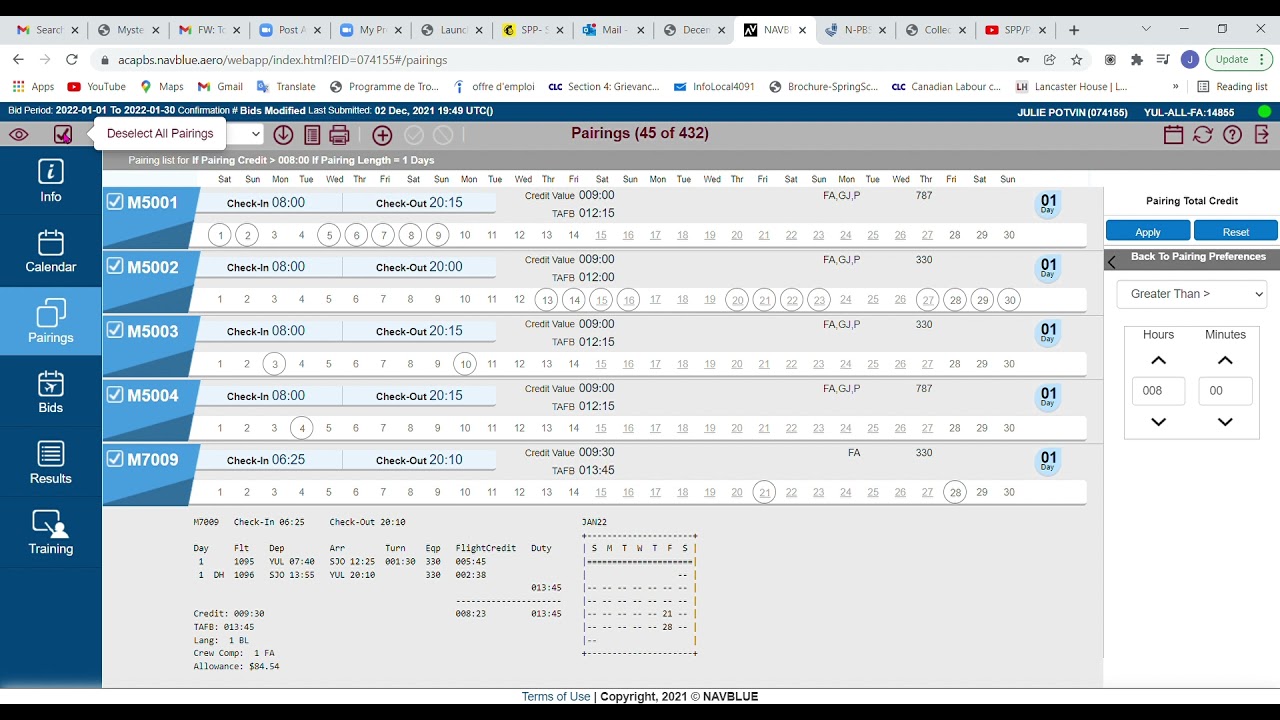
Task: Open the Translate bookmark
Action: (286, 87)
